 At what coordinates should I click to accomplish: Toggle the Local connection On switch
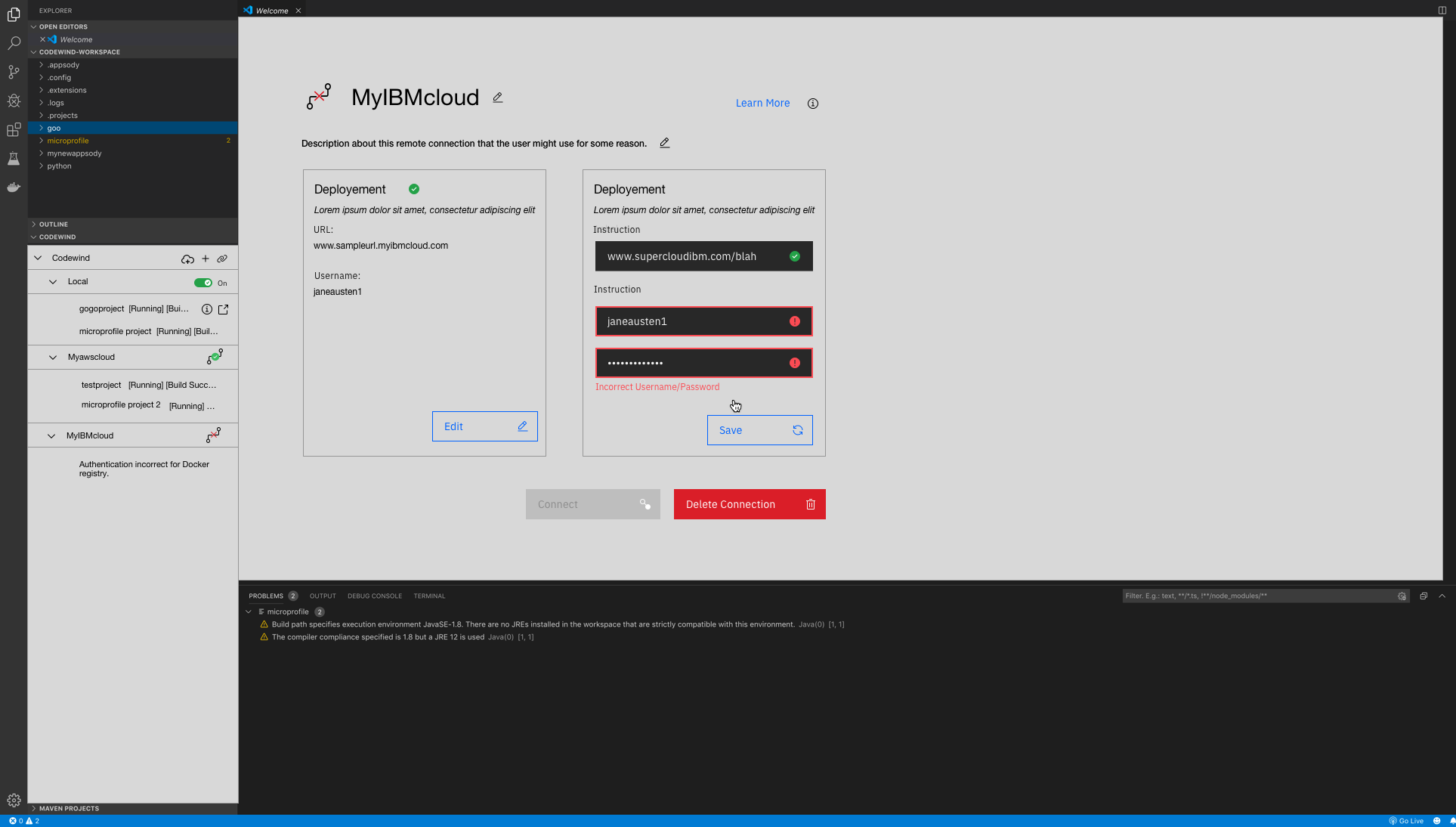click(202, 283)
